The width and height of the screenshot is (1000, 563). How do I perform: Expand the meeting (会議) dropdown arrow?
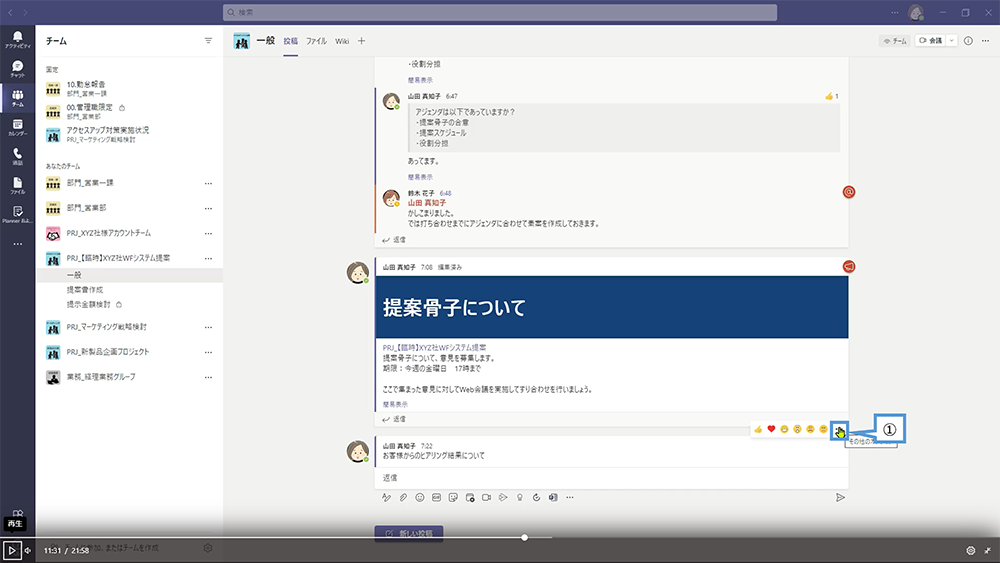point(952,41)
